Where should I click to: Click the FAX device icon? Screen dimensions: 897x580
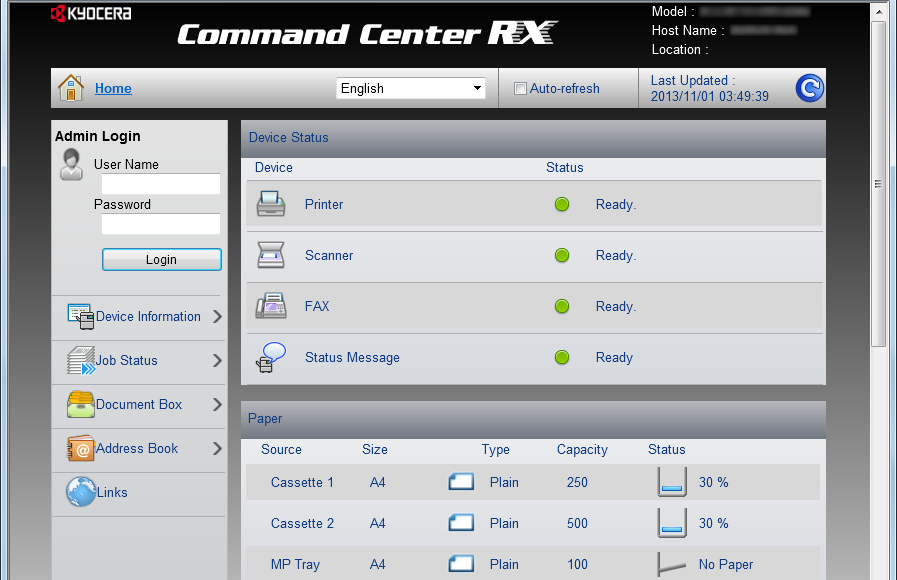(x=271, y=306)
